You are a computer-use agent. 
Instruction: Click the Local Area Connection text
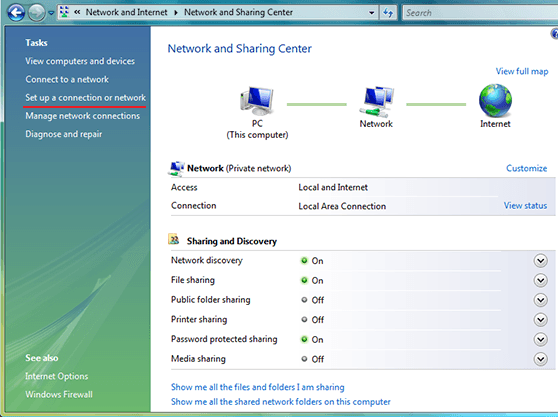tap(342, 206)
